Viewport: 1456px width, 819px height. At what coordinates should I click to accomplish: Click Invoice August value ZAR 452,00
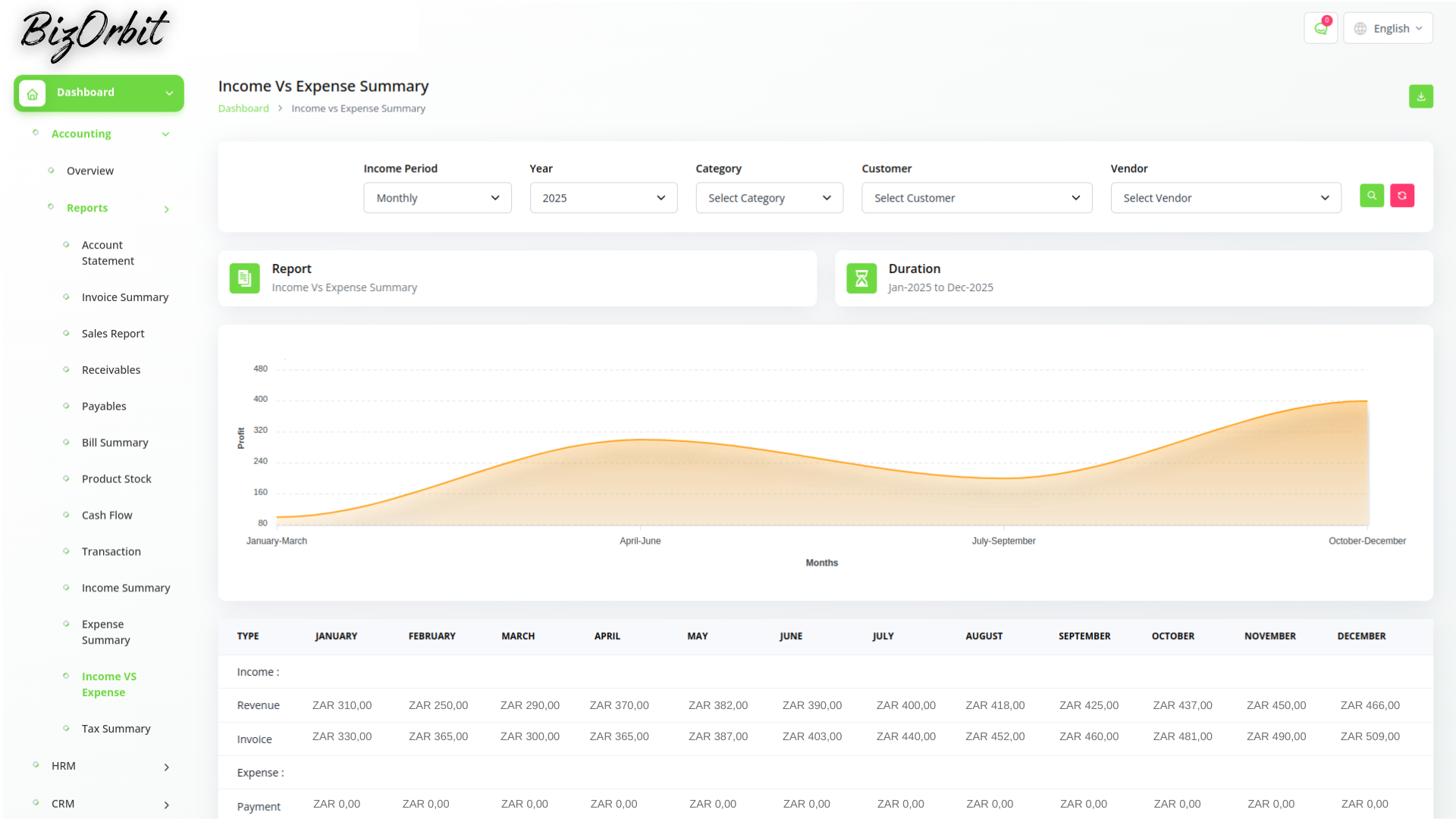[995, 736]
